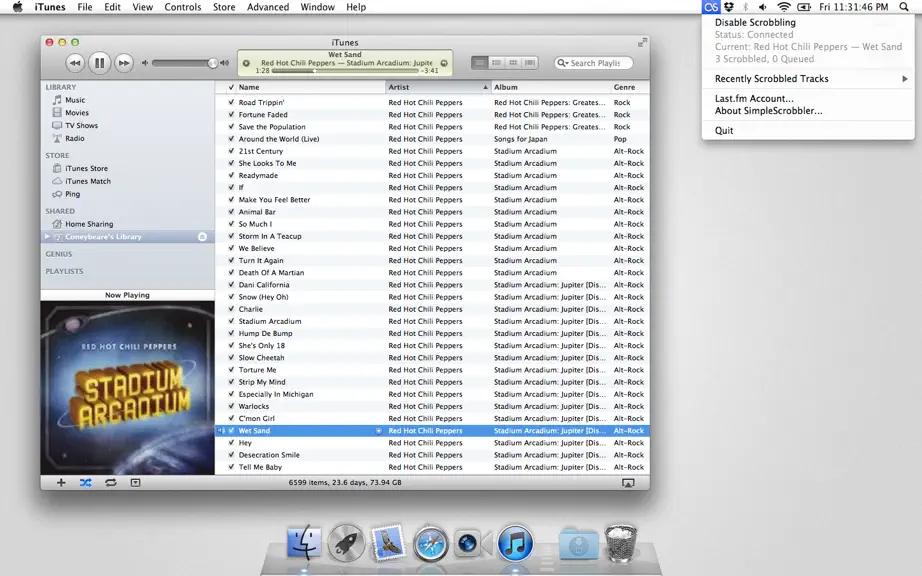This screenshot has height=576, width=922.
Task: Open AirPlay icon at window bottom right
Action: [x=628, y=483]
